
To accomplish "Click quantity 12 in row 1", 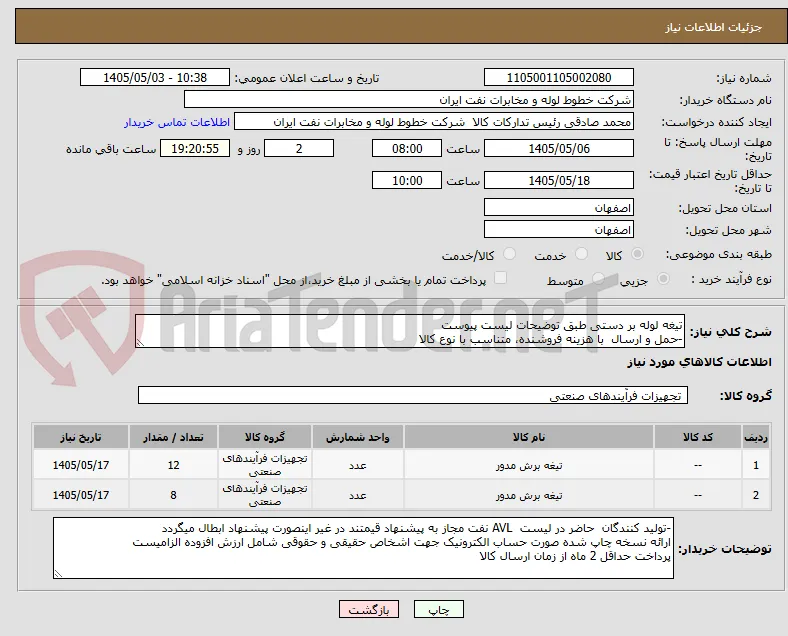I will click(173, 465).
